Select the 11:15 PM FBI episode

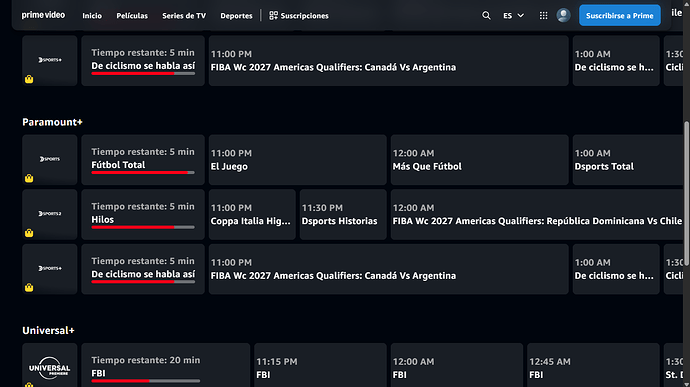pos(320,365)
